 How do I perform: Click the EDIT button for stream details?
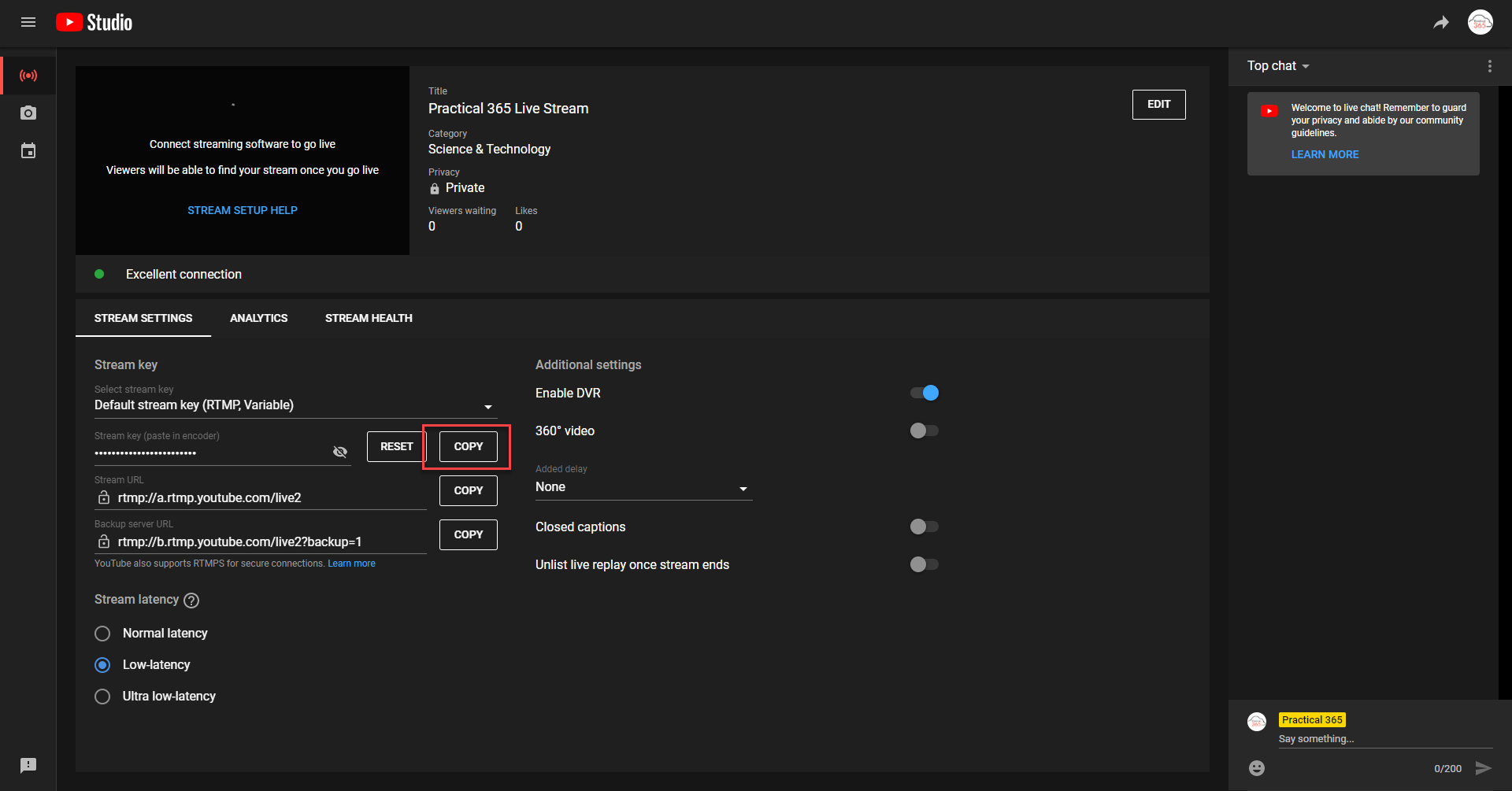coord(1158,104)
